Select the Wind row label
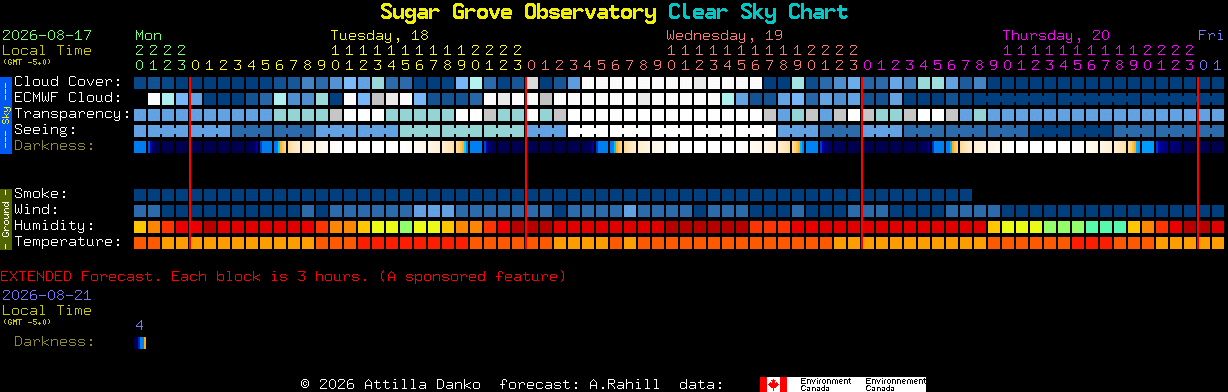The image size is (1228, 392). (x=36, y=209)
